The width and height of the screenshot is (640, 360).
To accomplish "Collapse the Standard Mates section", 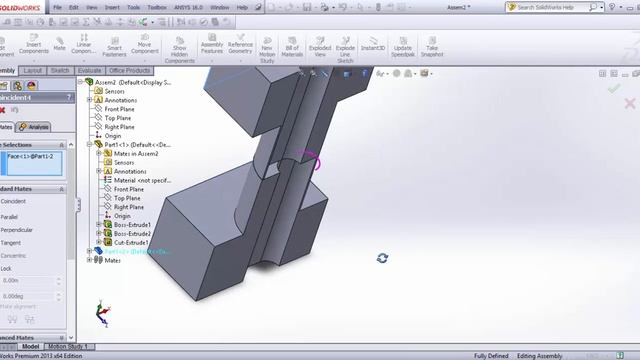I will pos(62,189).
